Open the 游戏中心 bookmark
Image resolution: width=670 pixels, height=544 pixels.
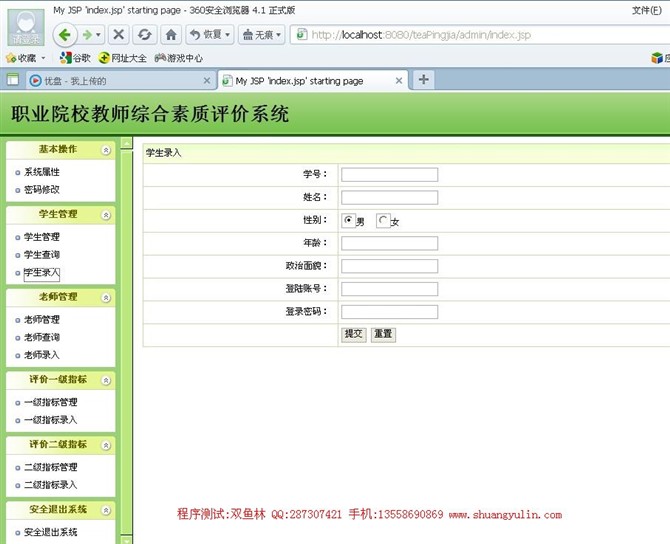tap(179, 58)
